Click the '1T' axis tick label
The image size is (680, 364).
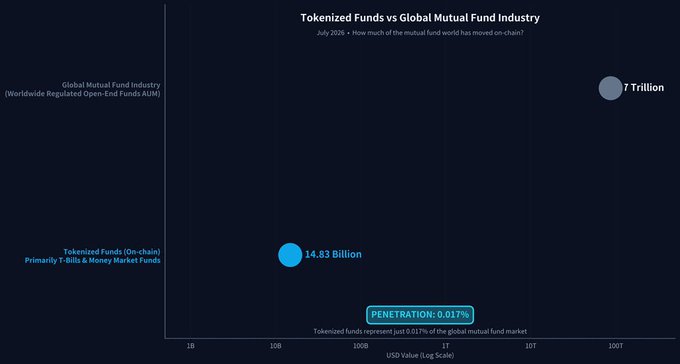(446, 346)
